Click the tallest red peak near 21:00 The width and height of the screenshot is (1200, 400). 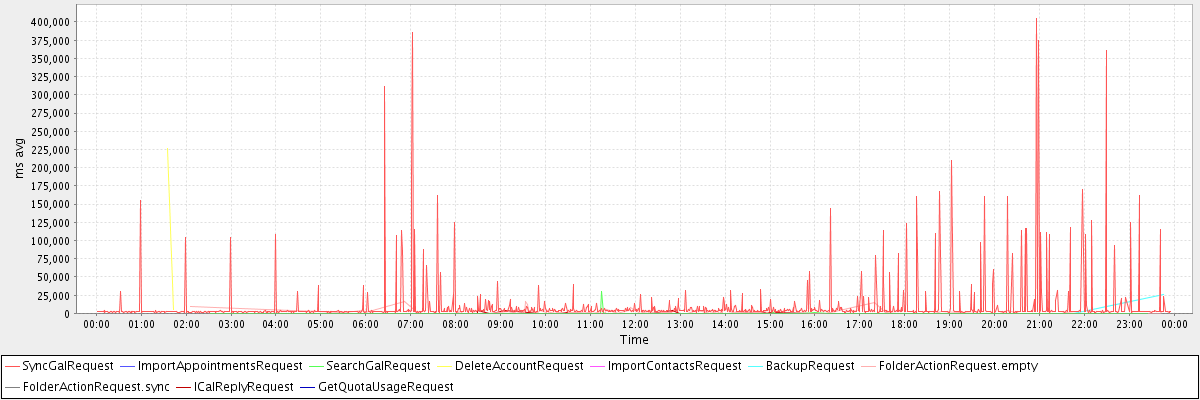pyautogui.click(x=1036, y=22)
